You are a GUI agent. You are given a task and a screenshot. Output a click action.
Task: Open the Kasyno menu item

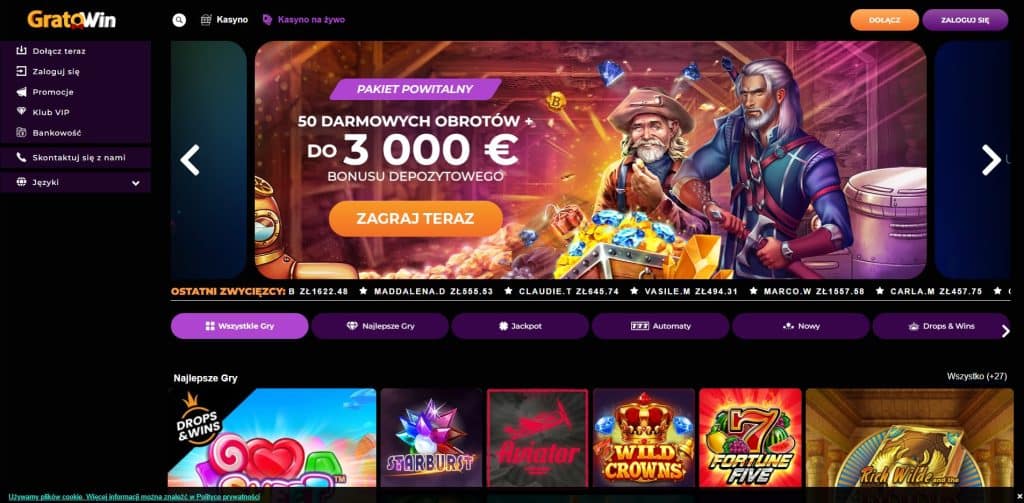(x=224, y=20)
